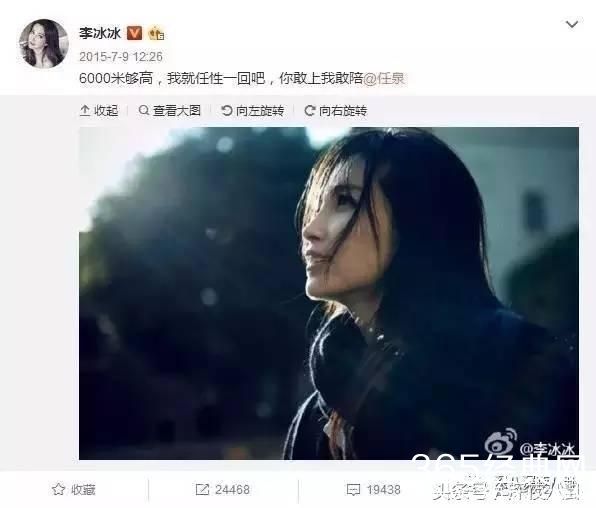Click the clockwise rotate arrow icon
The width and height of the screenshot is (596, 508).
(x=310, y=111)
